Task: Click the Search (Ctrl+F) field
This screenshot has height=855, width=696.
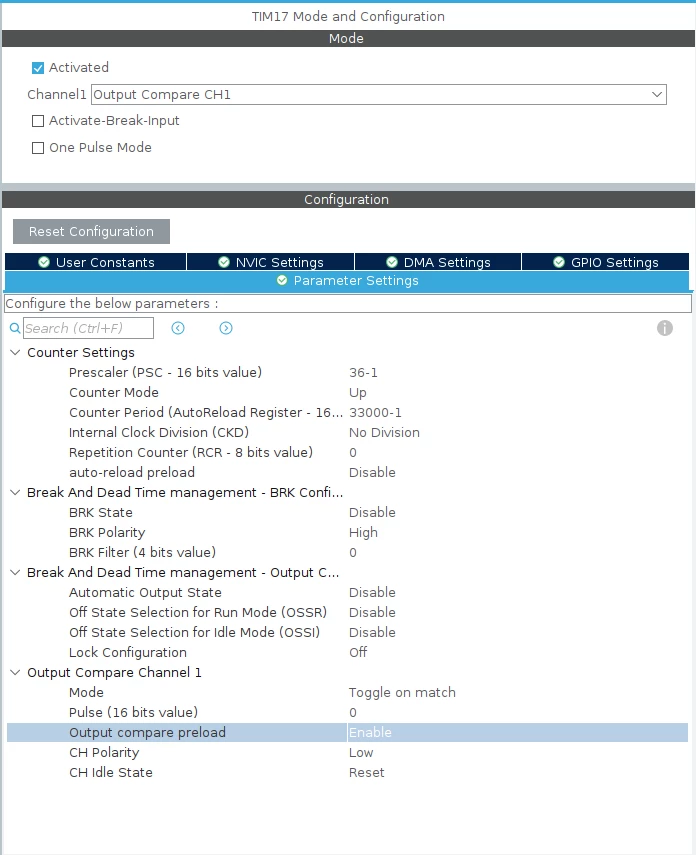Action: [x=88, y=328]
